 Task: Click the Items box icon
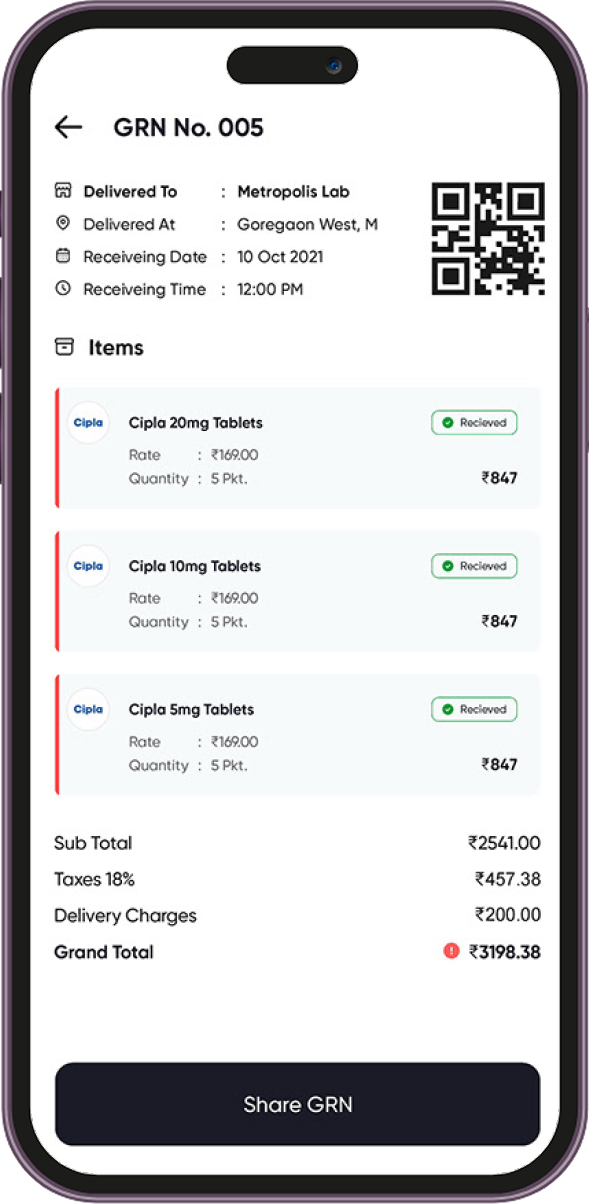coord(64,347)
